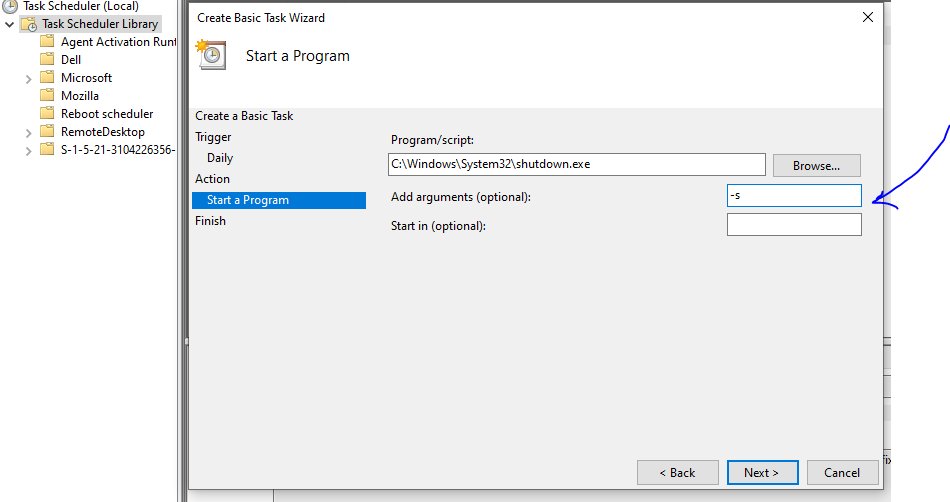This screenshot has width=950, height=502.
Task: Click the empty Start in (optional) field
Action: coord(794,225)
